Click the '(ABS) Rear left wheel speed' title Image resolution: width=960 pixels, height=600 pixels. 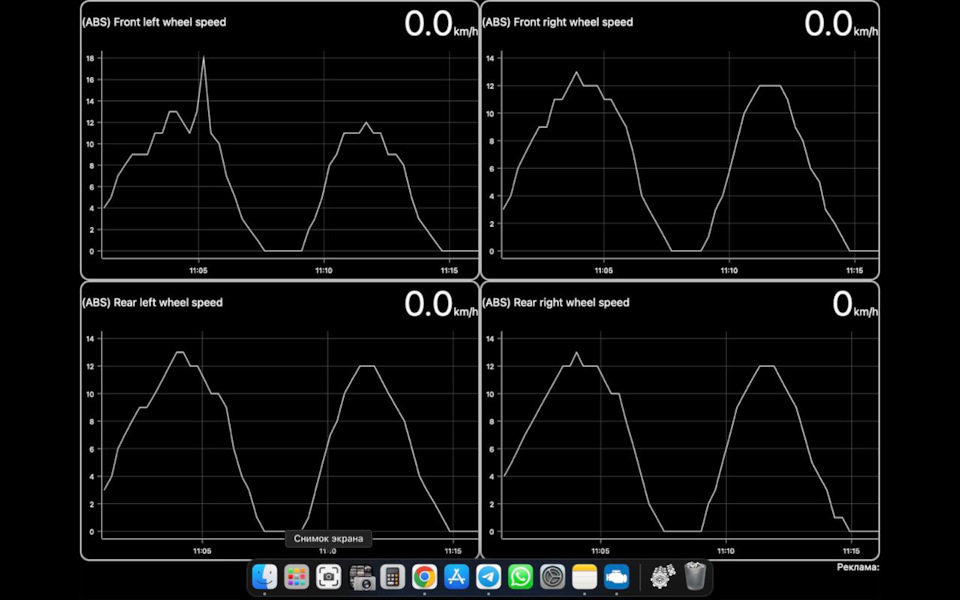click(x=152, y=302)
